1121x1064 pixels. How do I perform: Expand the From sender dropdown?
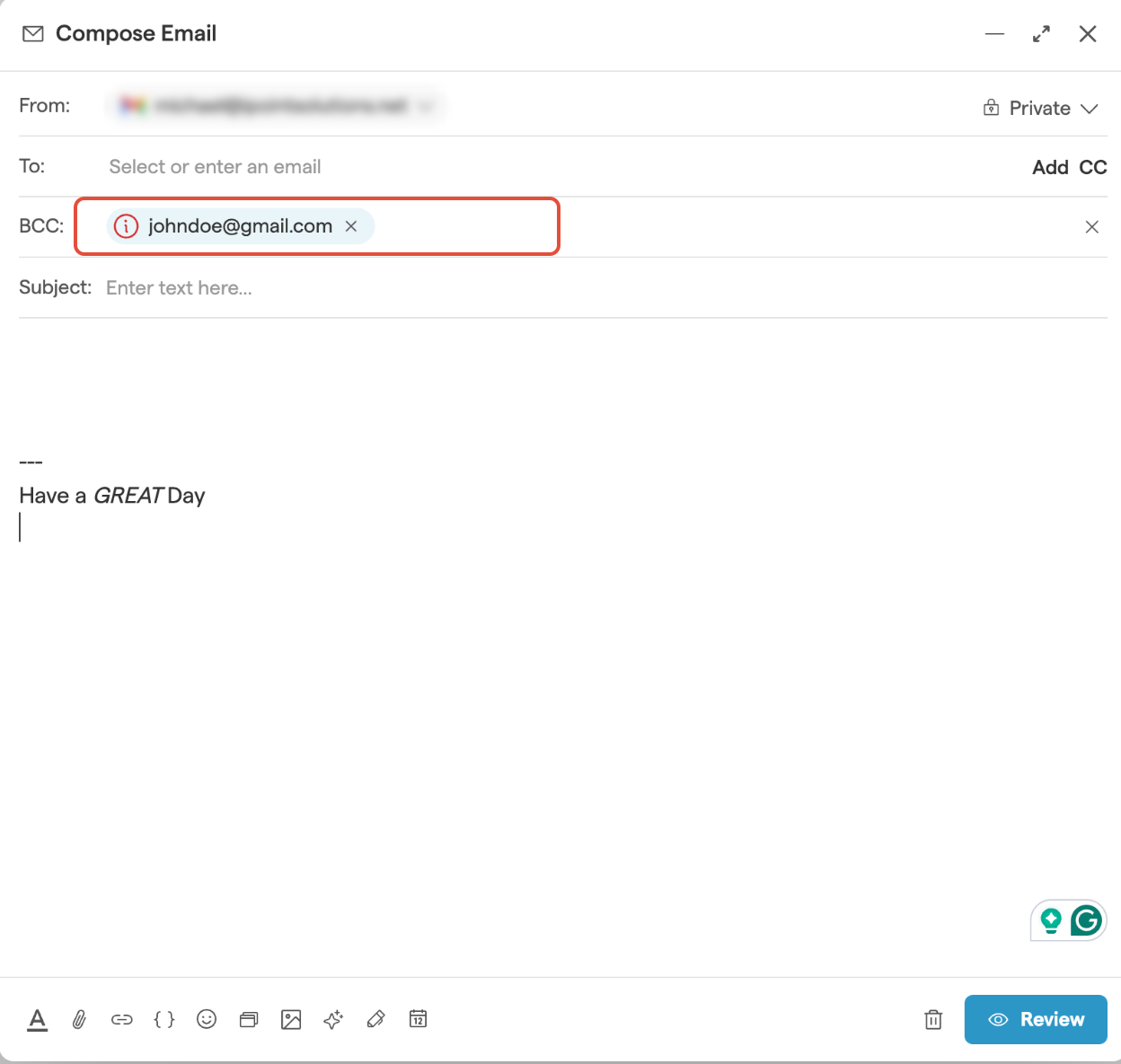426,106
